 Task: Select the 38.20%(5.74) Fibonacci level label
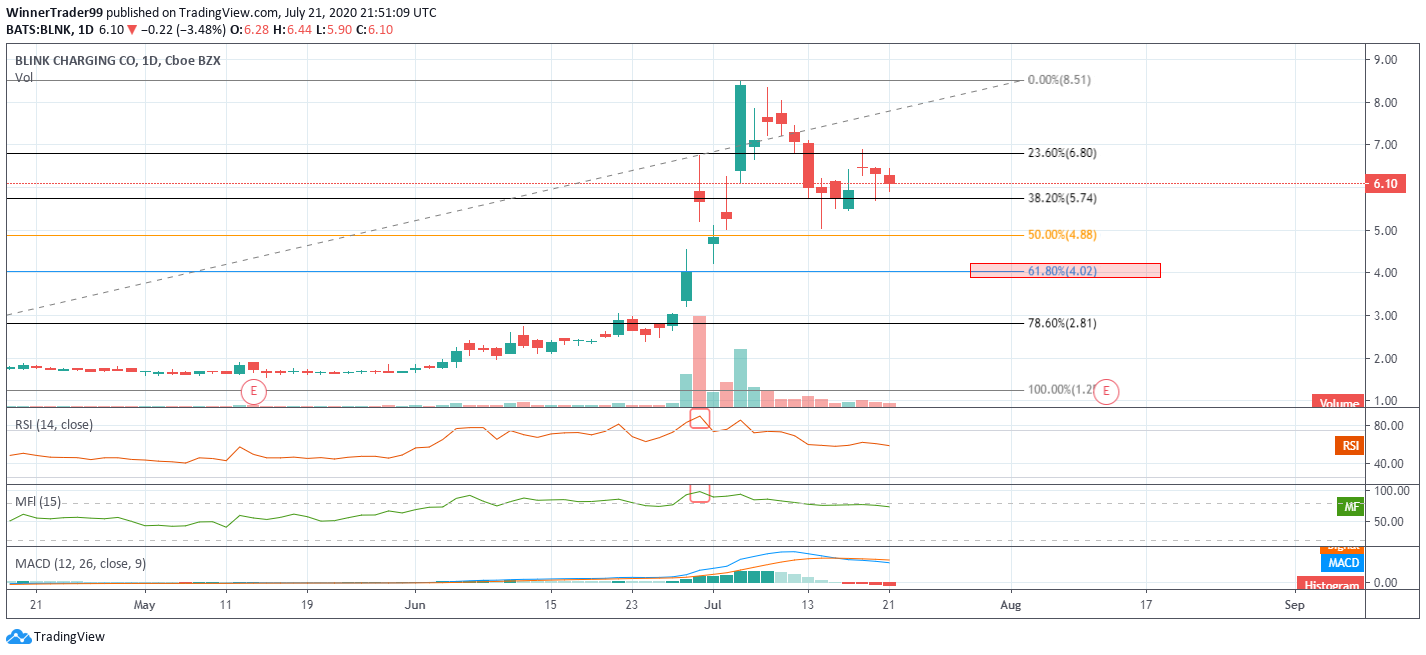click(1062, 198)
